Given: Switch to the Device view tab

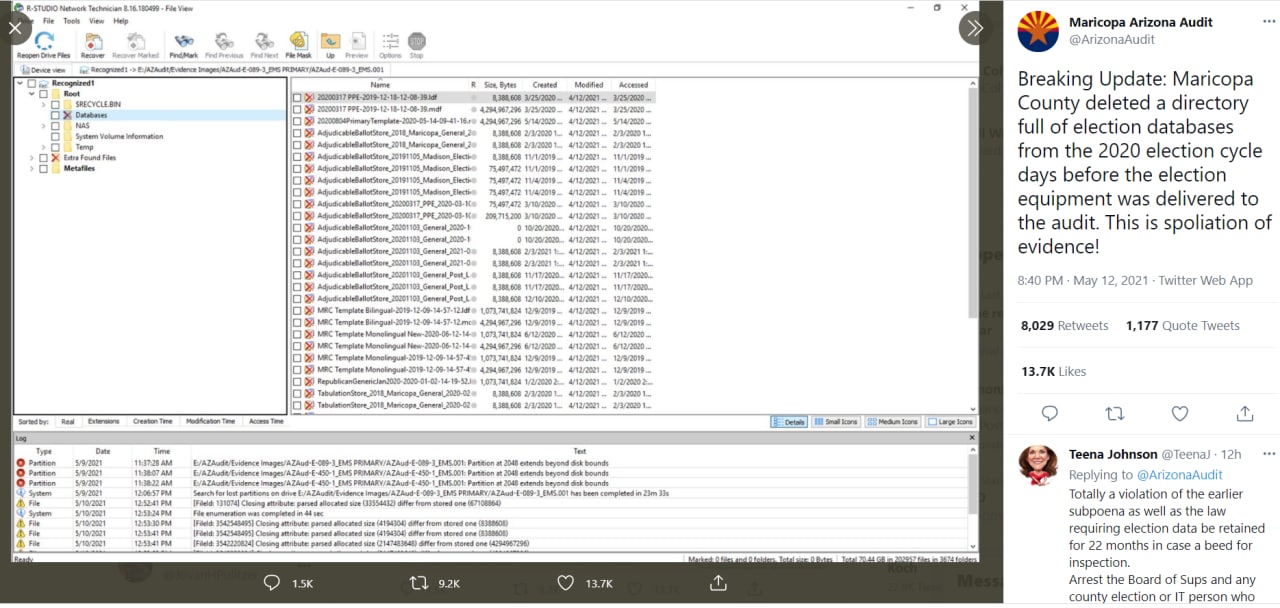Looking at the screenshot, I should point(44,71).
